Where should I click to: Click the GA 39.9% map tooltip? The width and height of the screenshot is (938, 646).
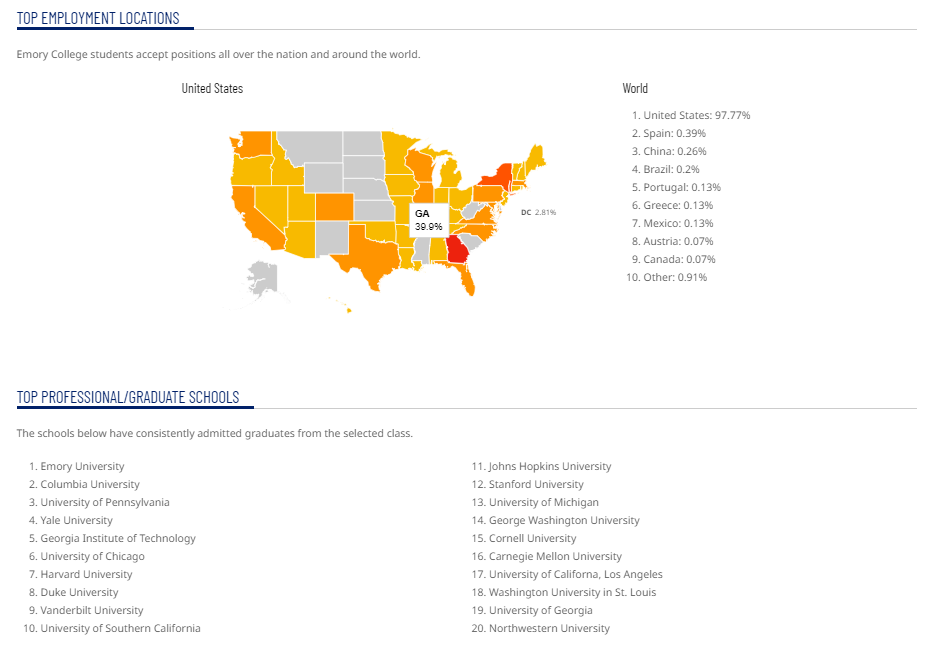click(x=428, y=220)
